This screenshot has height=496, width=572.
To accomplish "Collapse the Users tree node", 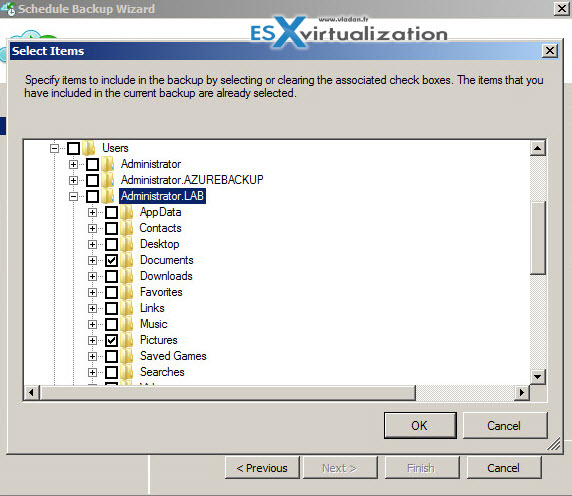I will [x=54, y=148].
